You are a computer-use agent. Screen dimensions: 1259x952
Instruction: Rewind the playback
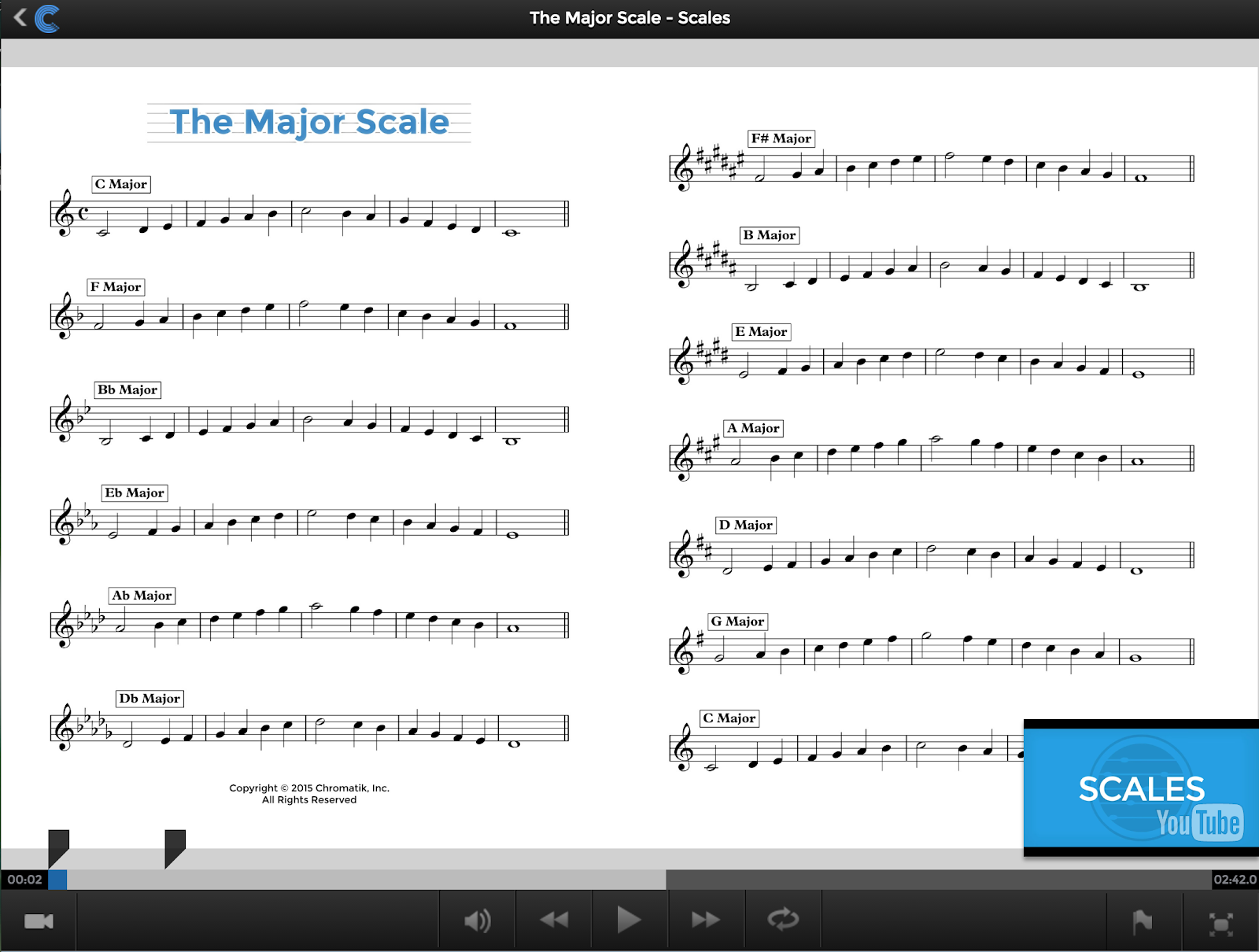click(554, 920)
